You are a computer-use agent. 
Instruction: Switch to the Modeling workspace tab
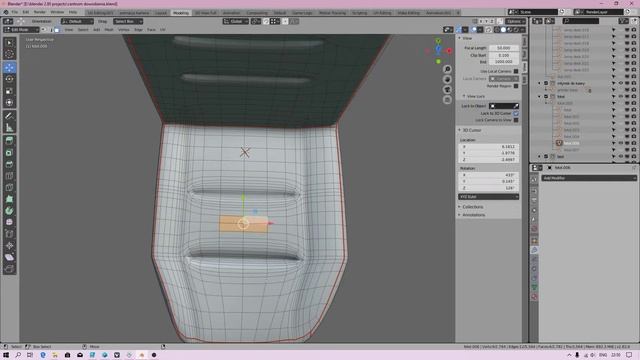coord(181,13)
